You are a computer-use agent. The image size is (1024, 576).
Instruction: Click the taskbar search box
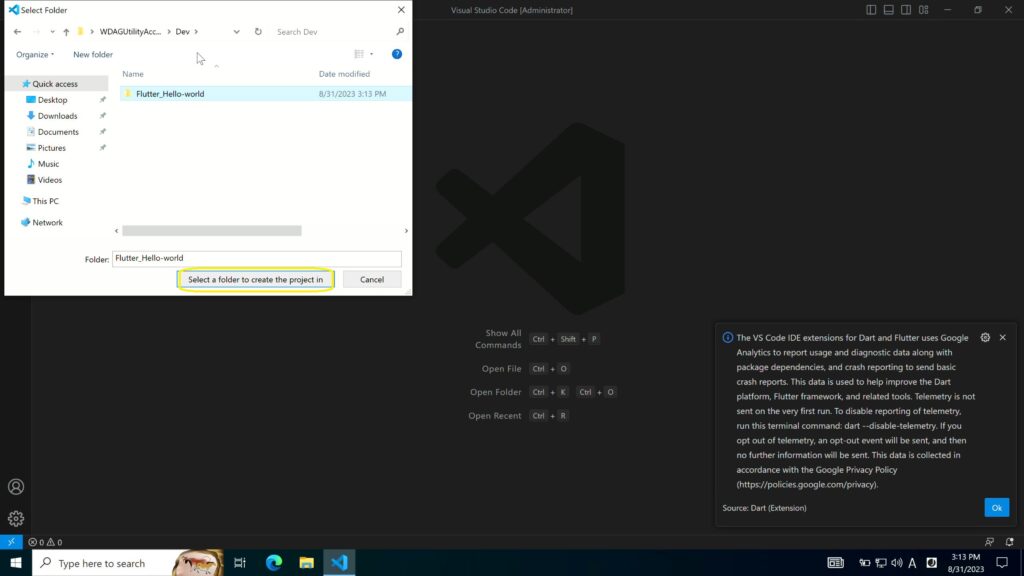point(127,562)
